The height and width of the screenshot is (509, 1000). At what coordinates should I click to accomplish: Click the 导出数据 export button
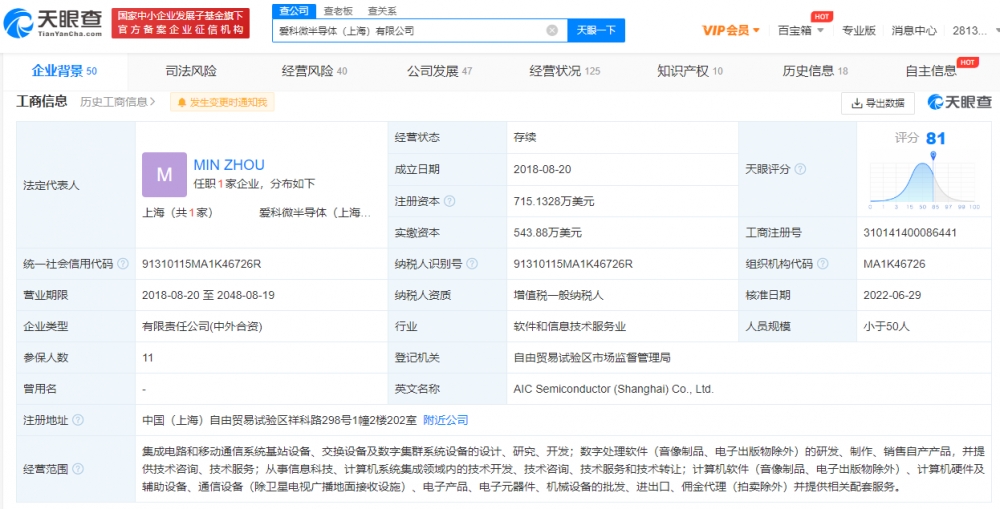click(878, 103)
